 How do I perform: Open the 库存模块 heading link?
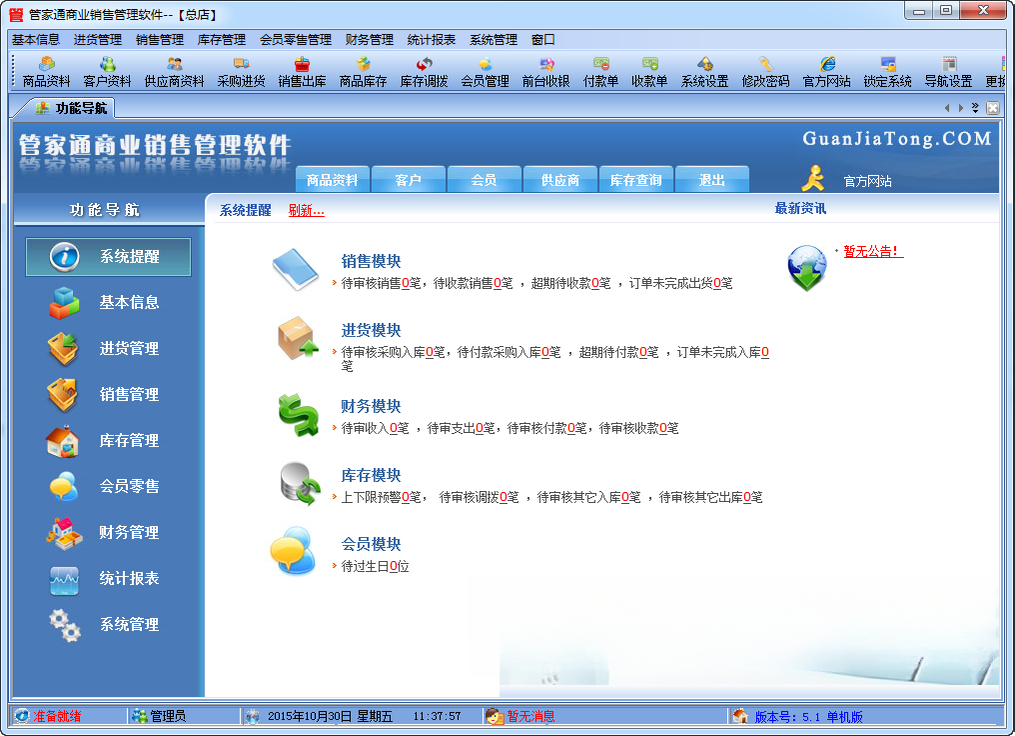click(371, 475)
